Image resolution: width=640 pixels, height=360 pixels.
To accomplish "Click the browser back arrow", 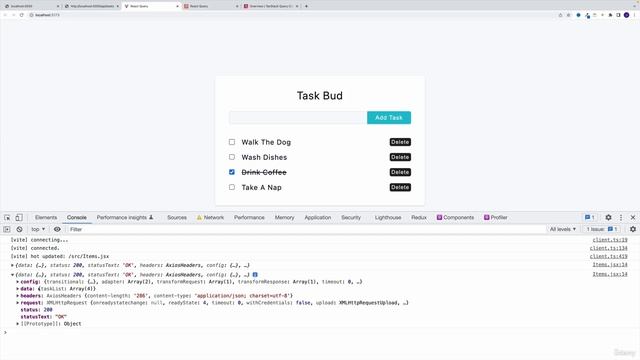I will [5, 15].
